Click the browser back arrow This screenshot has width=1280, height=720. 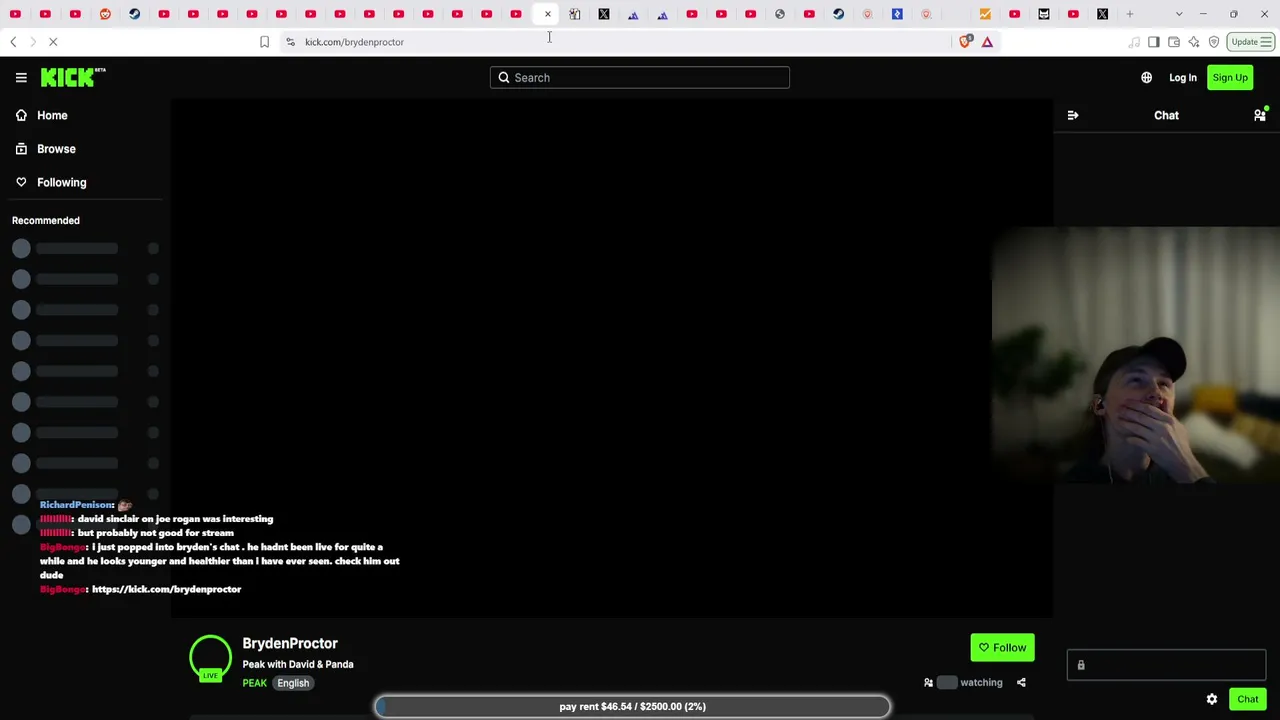click(13, 42)
